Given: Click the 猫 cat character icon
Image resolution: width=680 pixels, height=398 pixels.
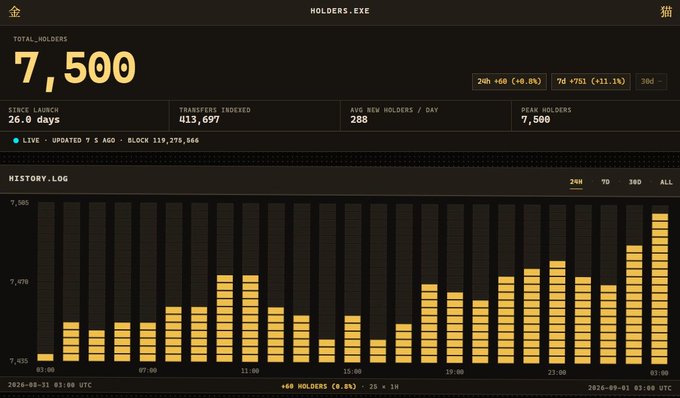Looking at the screenshot, I should pyautogui.click(x=666, y=12).
